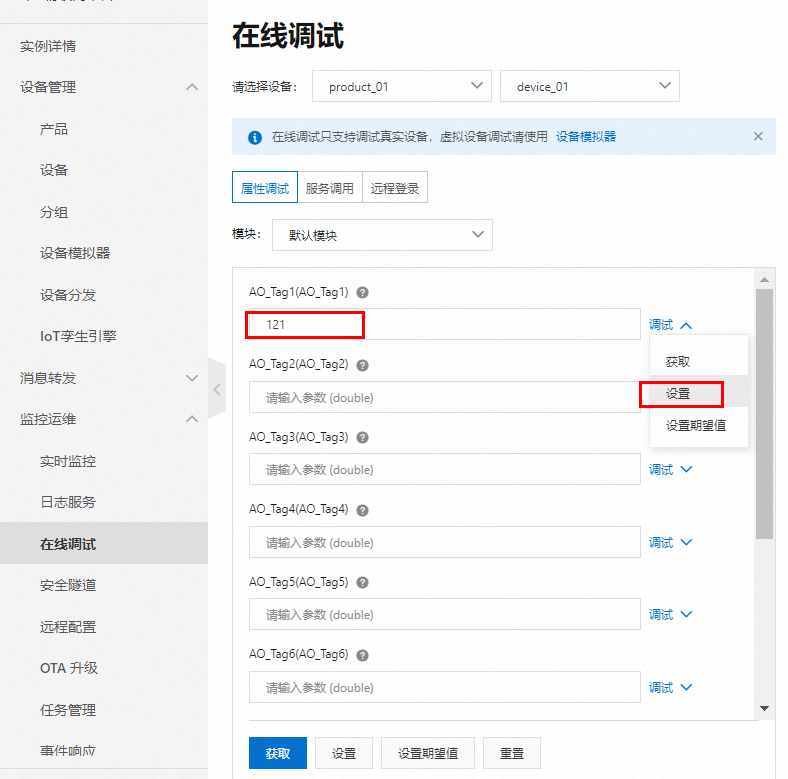Image resolution: width=788 pixels, height=779 pixels.
Task: Select 设置 in the debug dropdown menu
Action: 679,394
